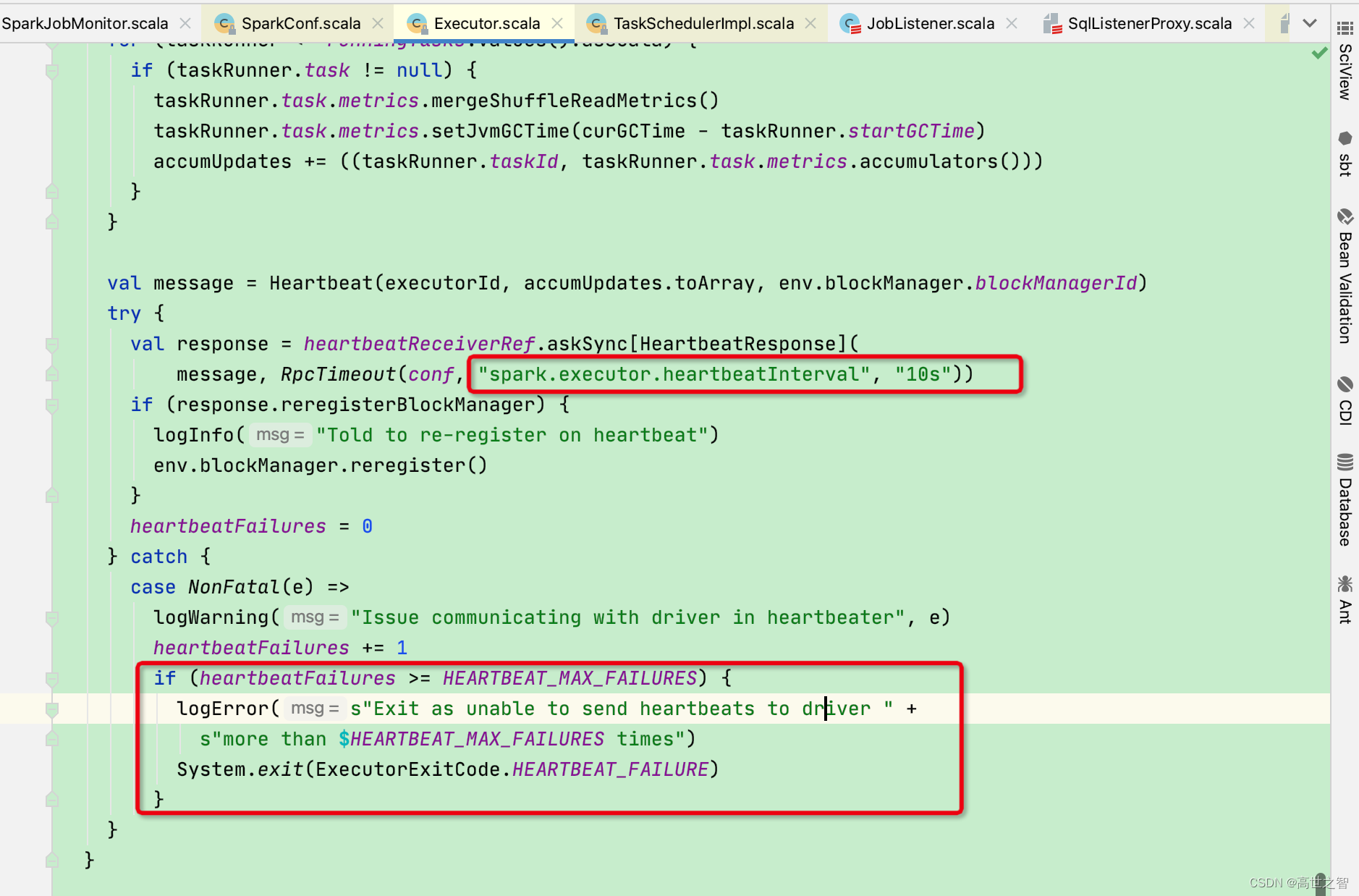Click the logInfo msg parameter hint
Screen dimensions: 1359x896
point(280,435)
